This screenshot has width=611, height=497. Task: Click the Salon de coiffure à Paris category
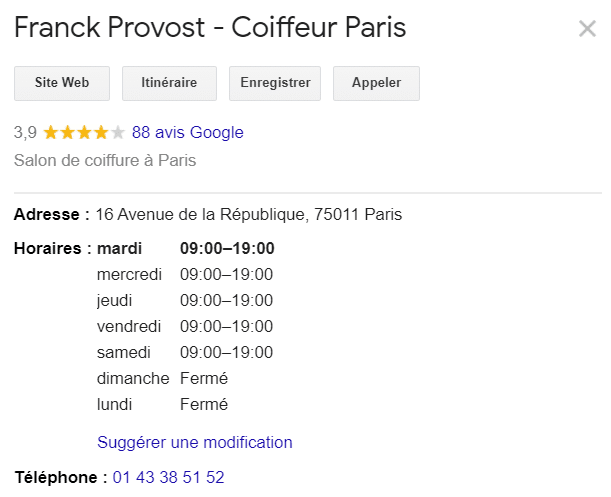click(x=105, y=160)
